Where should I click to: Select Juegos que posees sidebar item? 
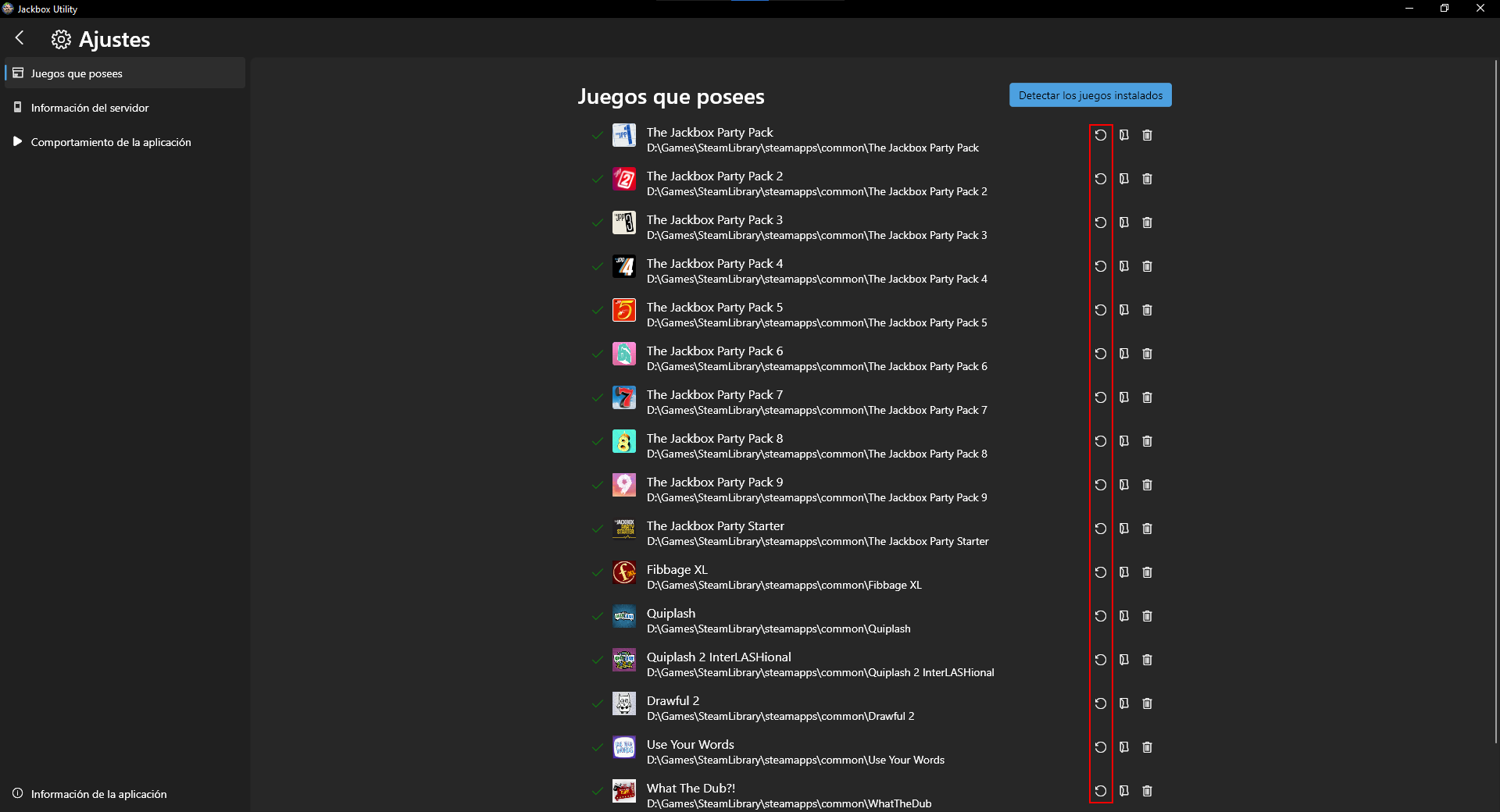77,73
